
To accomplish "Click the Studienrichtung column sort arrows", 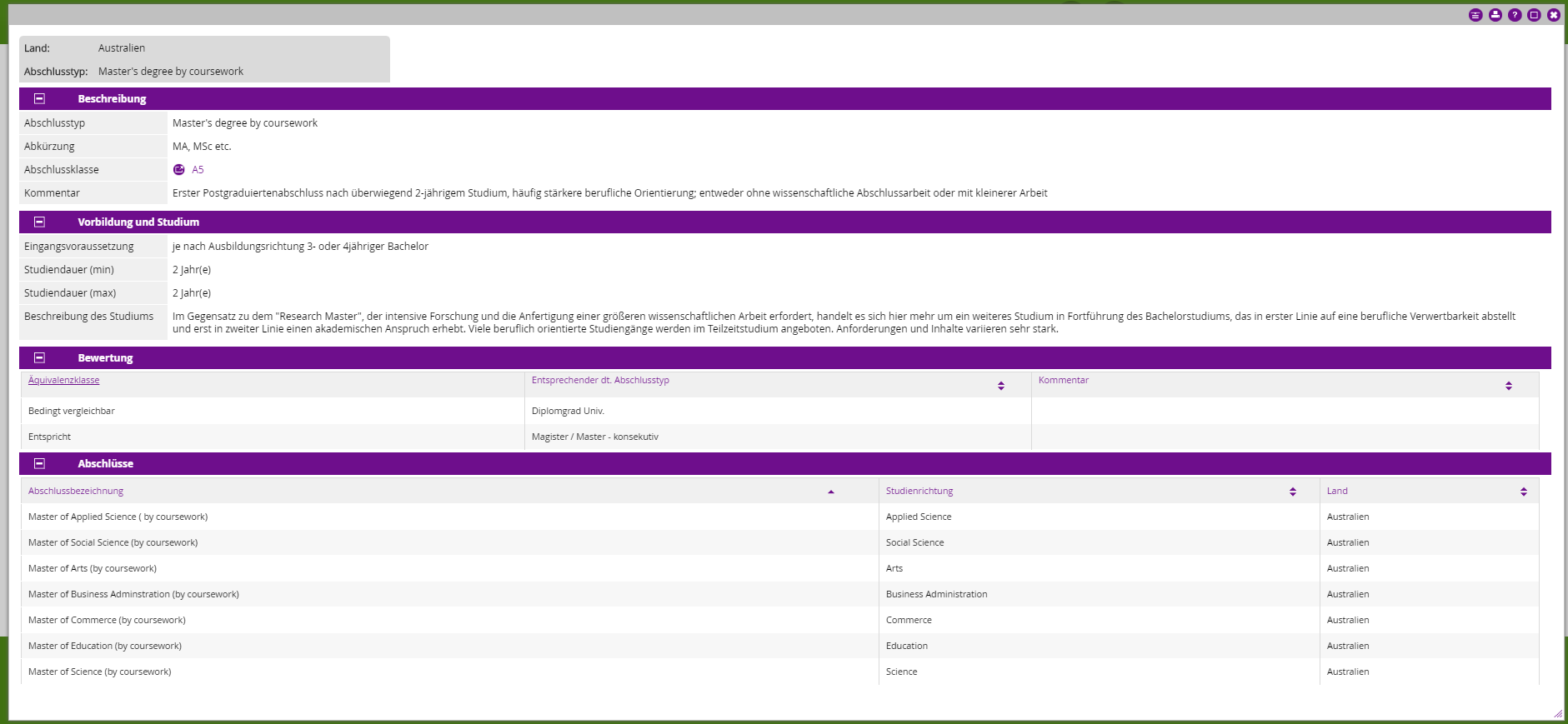I will click(1293, 492).
